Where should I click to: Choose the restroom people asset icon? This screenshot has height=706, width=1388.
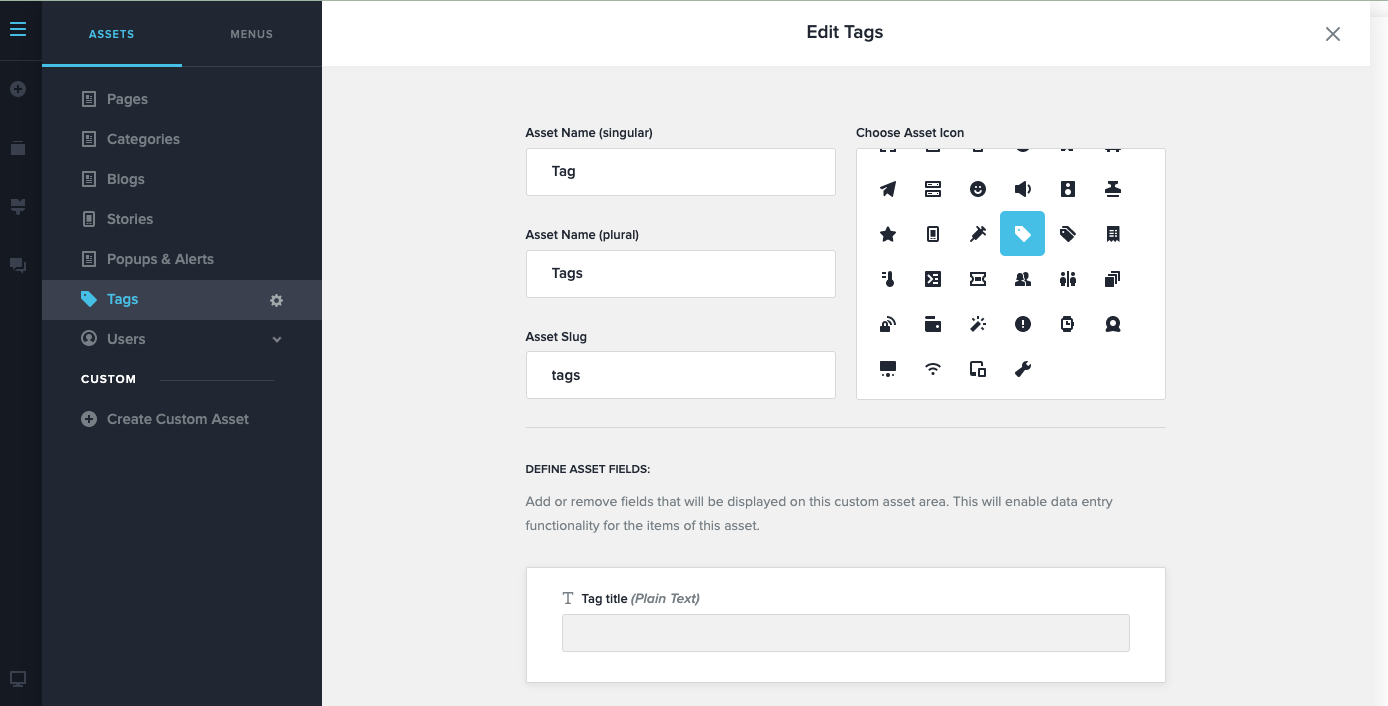click(x=1068, y=279)
